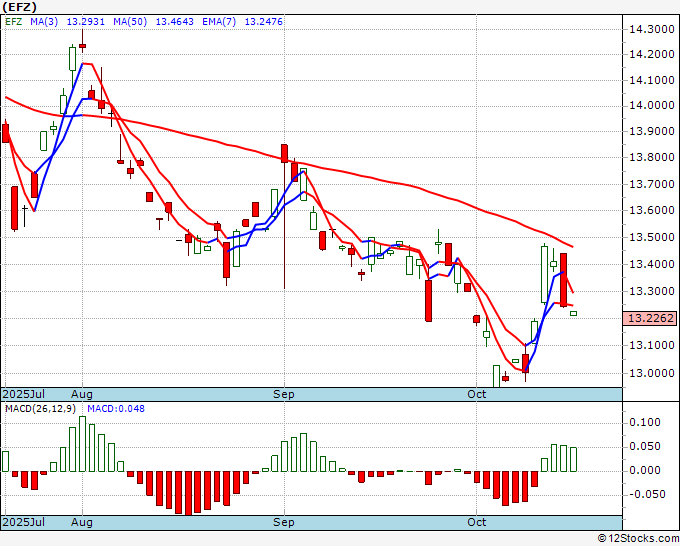Viewport: 680px width, 546px height.
Task: Click the Aug label on MACD axis
Action: point(82,522)
